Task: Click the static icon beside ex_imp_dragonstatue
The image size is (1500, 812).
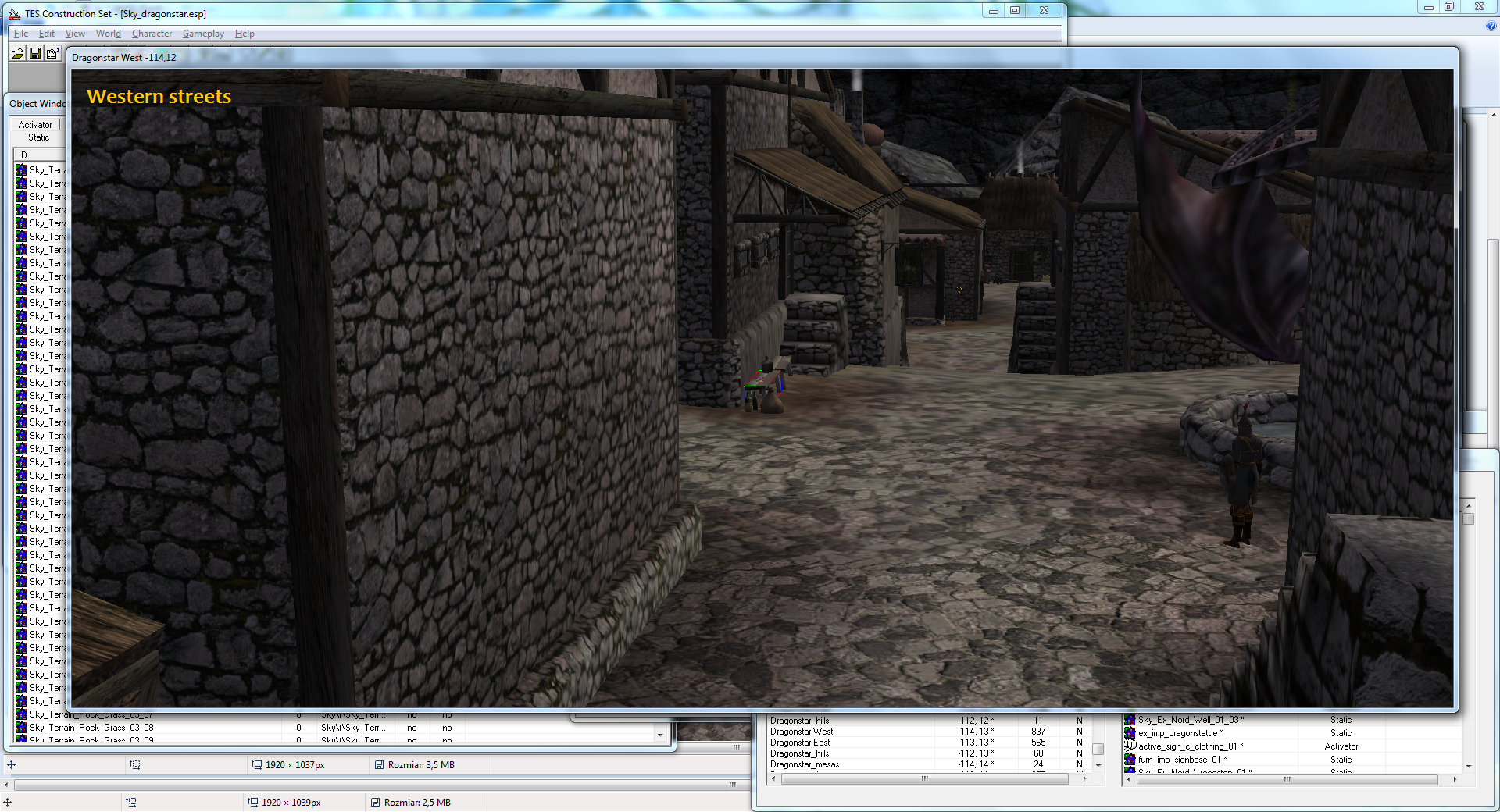Action: [1130, 733]
